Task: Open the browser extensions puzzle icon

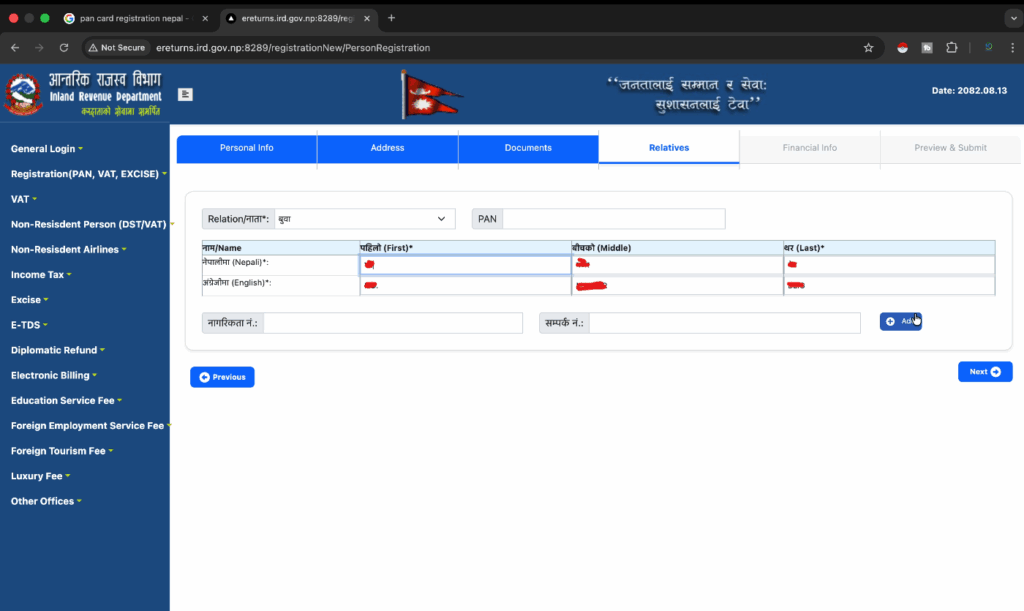Action: tap(951, 47)
